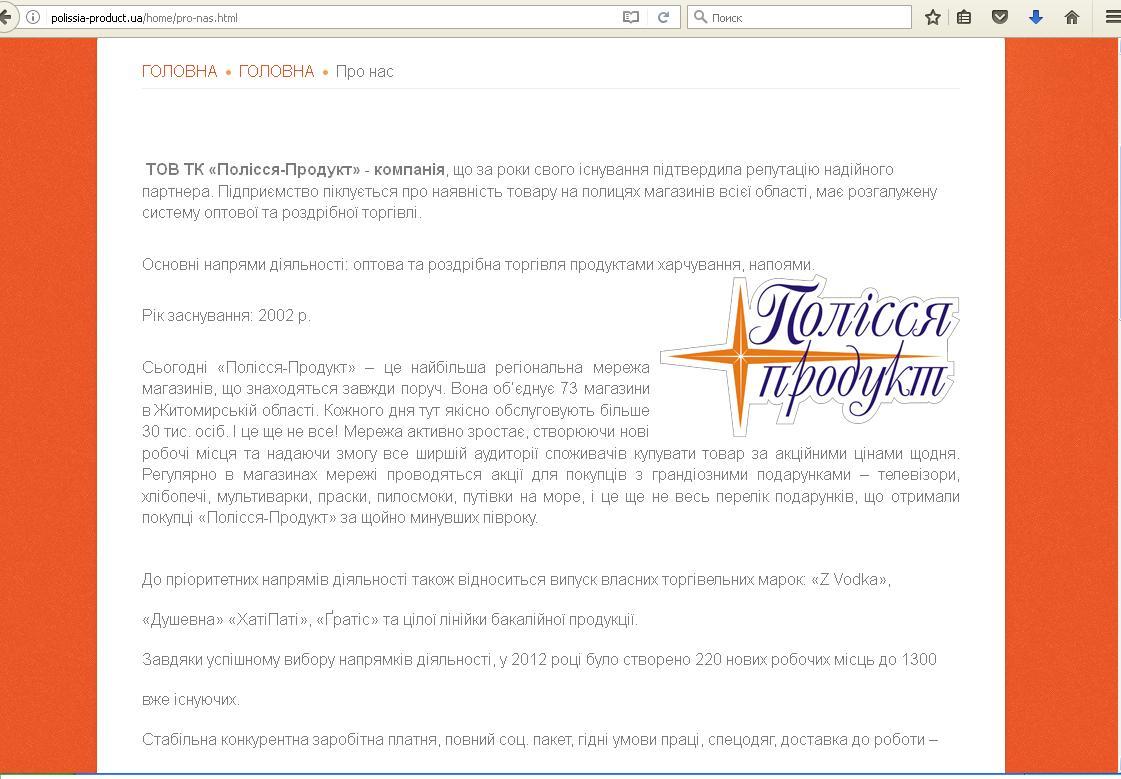Click the paragraph starting with Сьогодні «Полісся-Продукт»
This screenshot has width=1121, height=779.
click(x=550, y=442)
